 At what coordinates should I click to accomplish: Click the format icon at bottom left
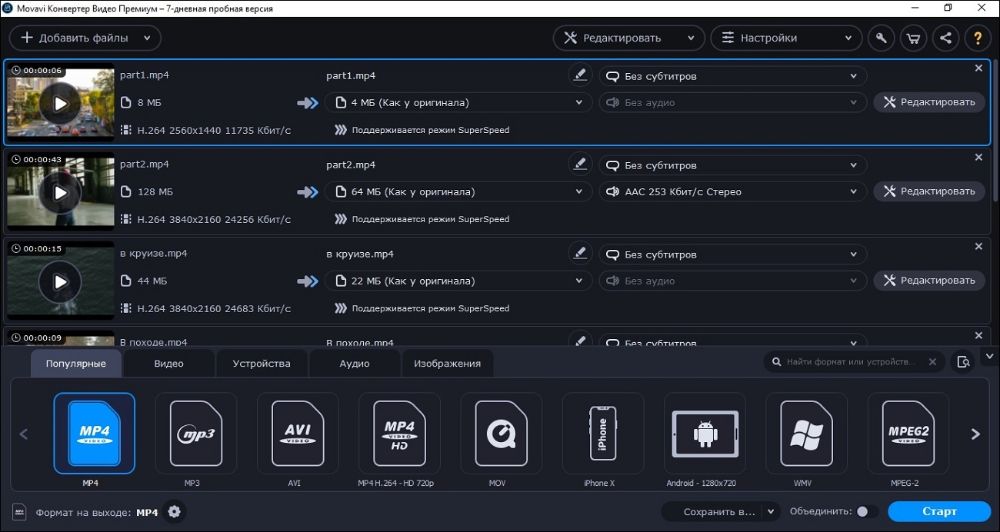20,512
